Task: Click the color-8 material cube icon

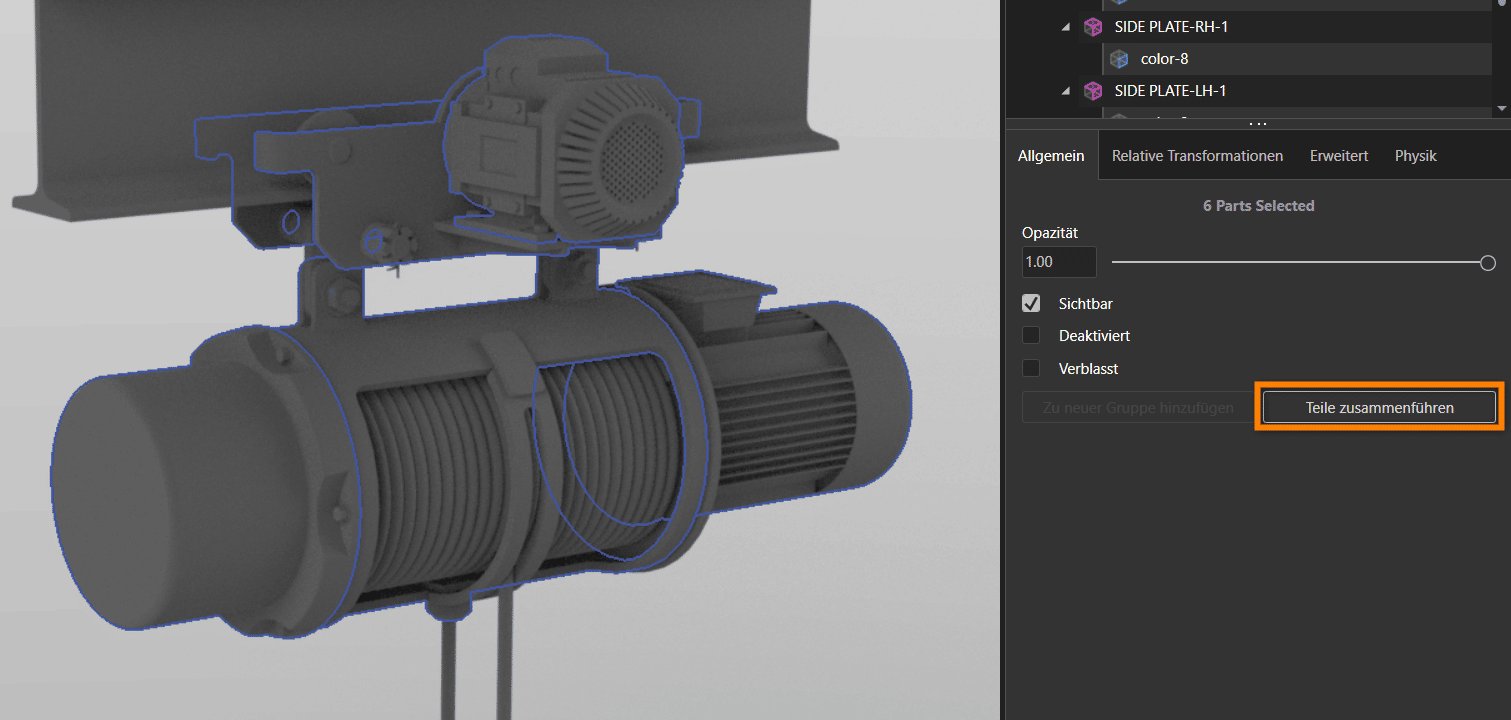Action: click(x=1119, y=59)
